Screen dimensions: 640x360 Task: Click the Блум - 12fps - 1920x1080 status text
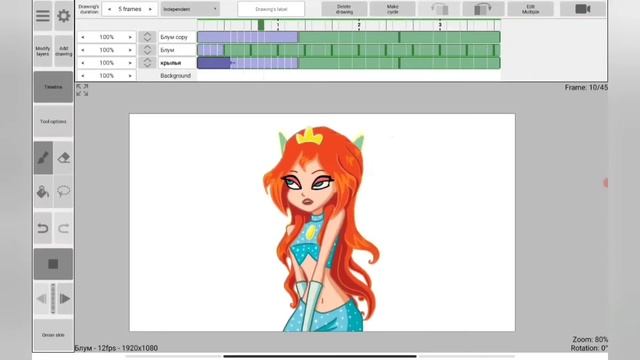pyautogui.click(x=116, y=348)
